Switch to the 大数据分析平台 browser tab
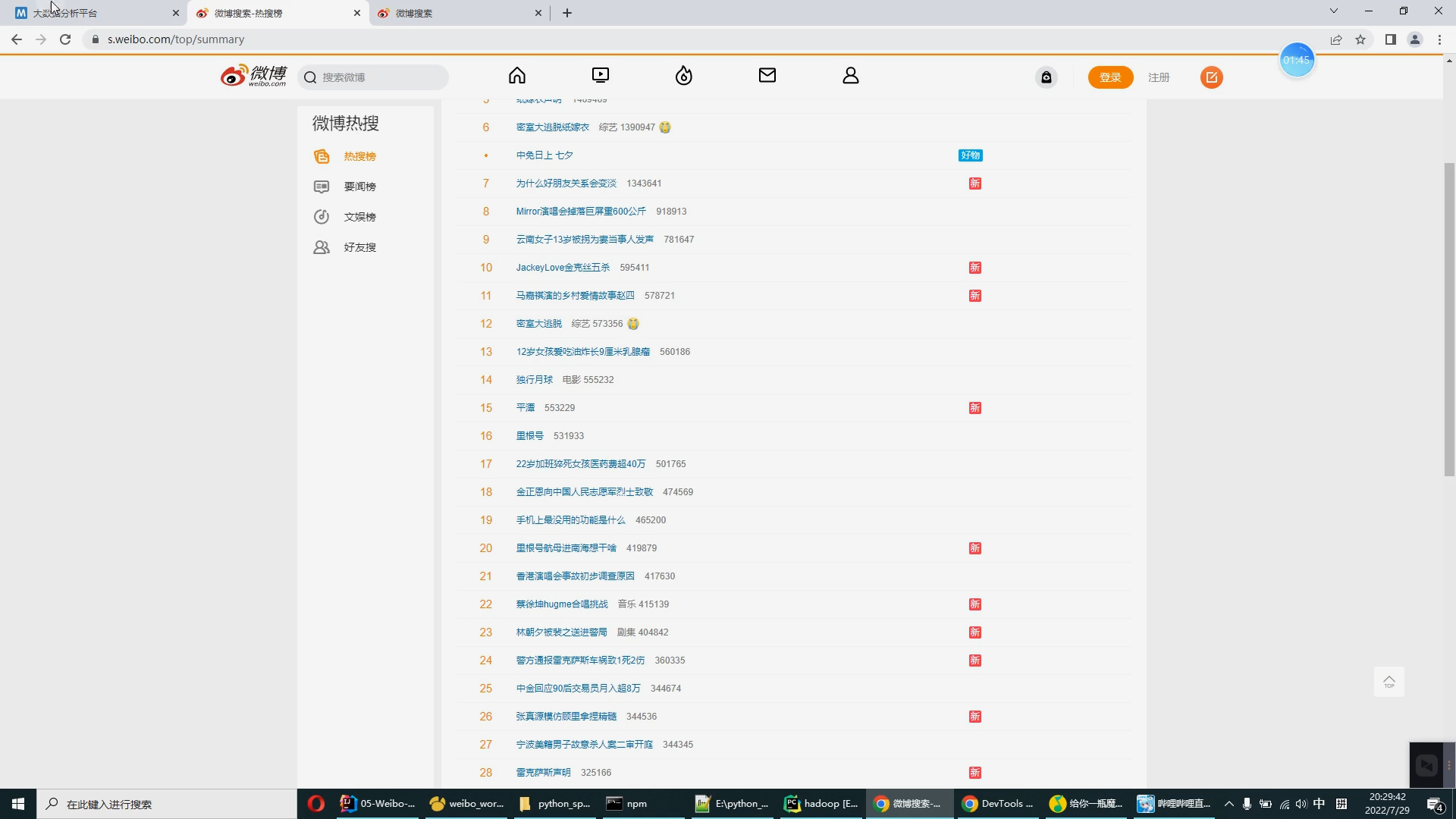The image size is (1456, 819). (91, 13)
